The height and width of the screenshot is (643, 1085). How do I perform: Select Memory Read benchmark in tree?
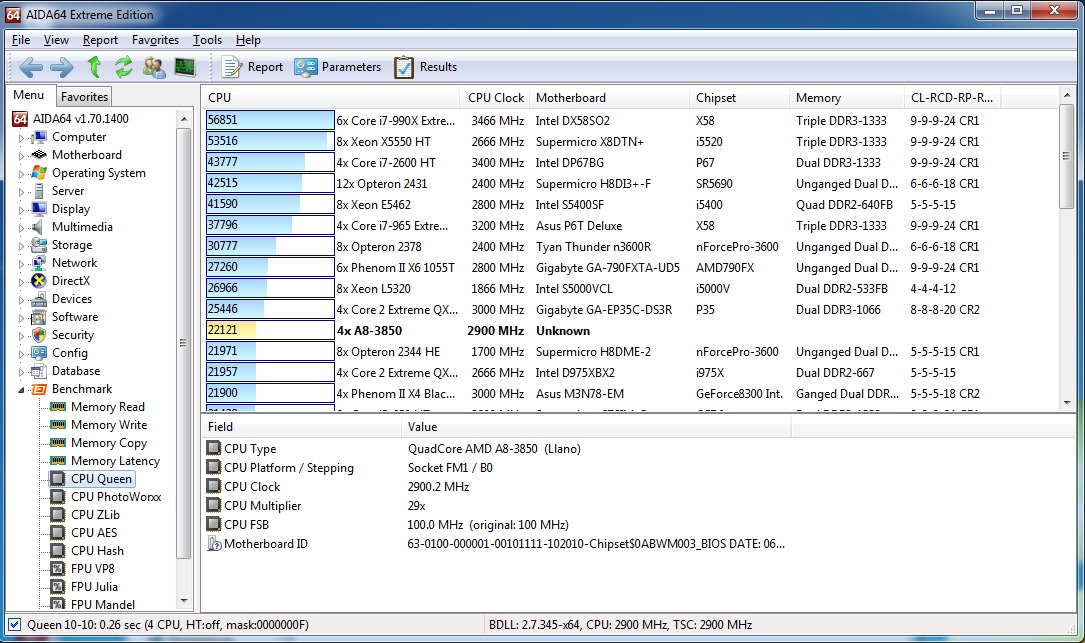coord(107,407)
